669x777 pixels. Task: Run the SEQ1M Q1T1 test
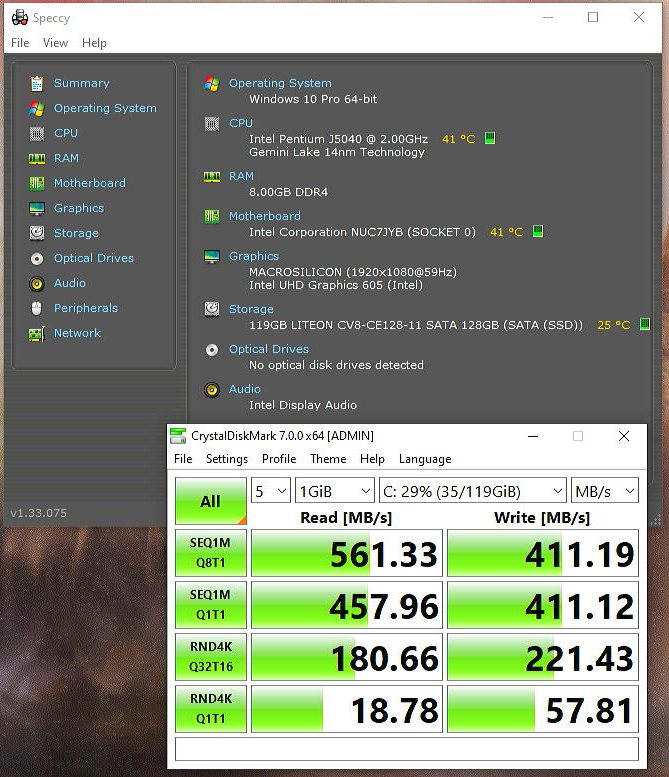pyautogui.click(x=211, y=605)
